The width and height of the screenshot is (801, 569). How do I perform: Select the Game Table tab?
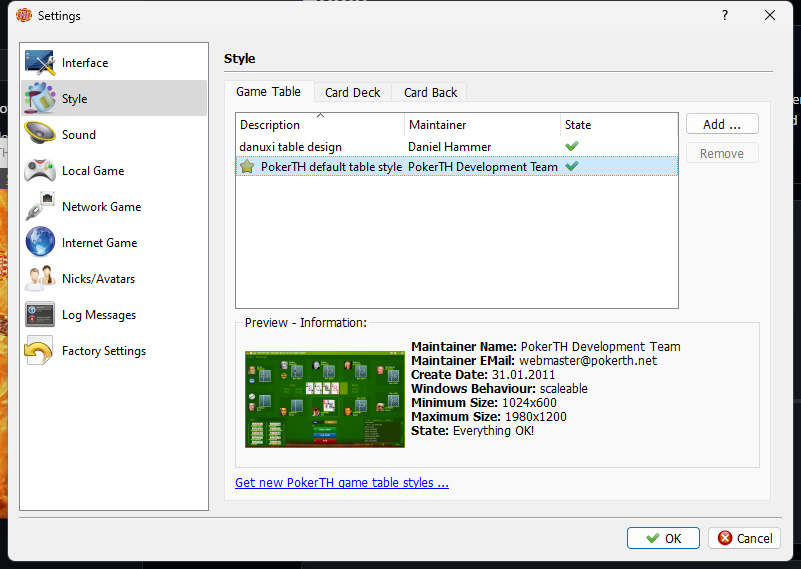268,91
